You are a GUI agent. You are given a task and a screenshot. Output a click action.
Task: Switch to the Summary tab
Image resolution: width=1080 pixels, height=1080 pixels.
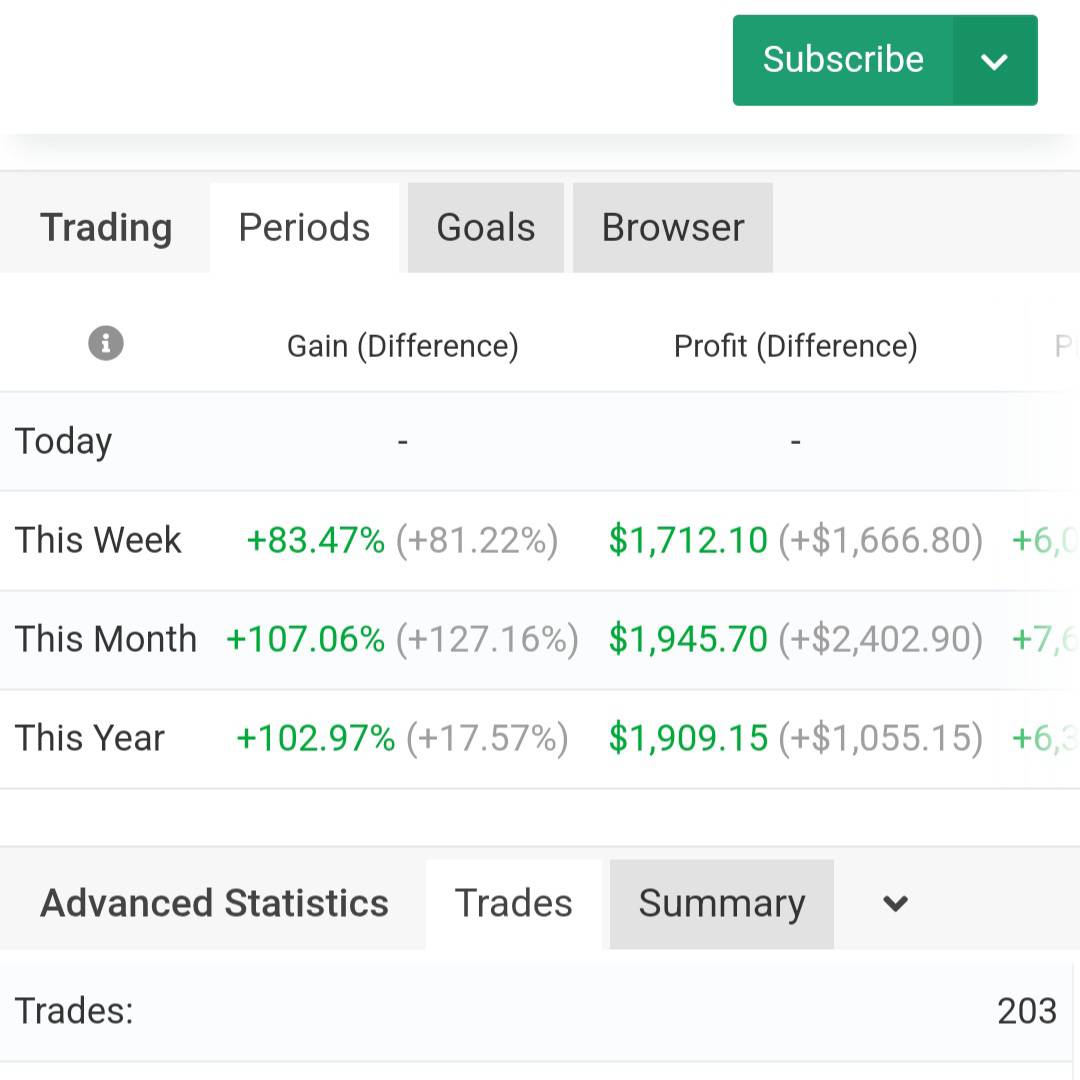point(722,904)
